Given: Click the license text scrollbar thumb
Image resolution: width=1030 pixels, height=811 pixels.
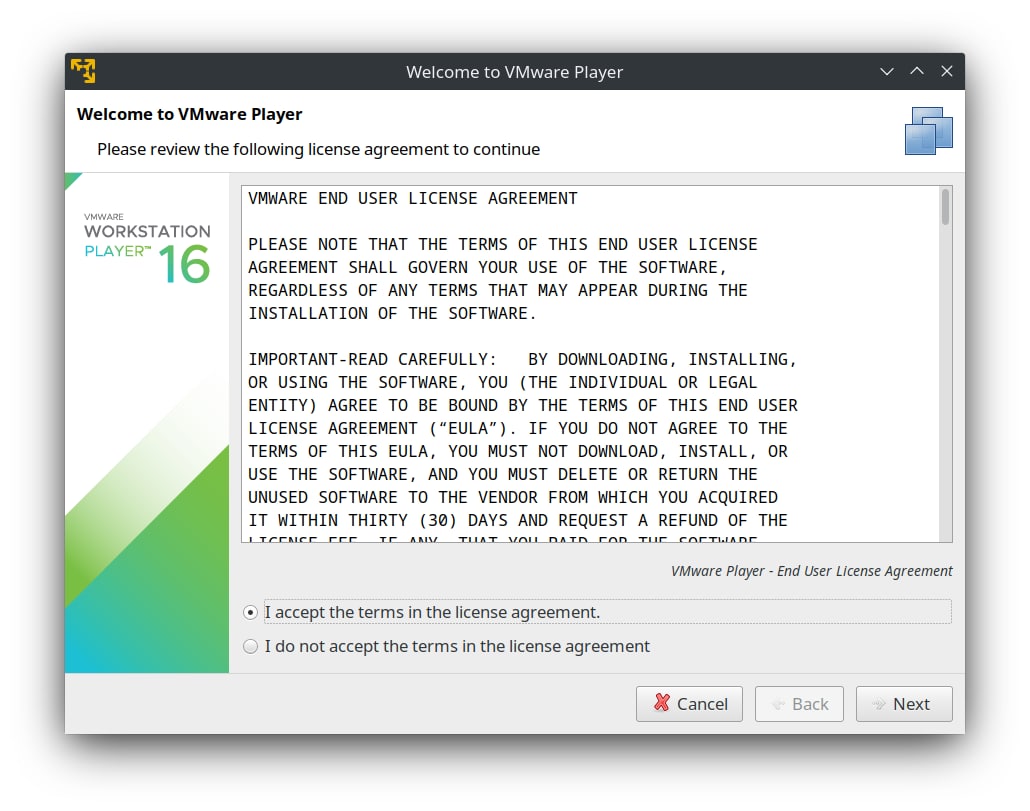Looking at the screenshot, I should 945,207.
